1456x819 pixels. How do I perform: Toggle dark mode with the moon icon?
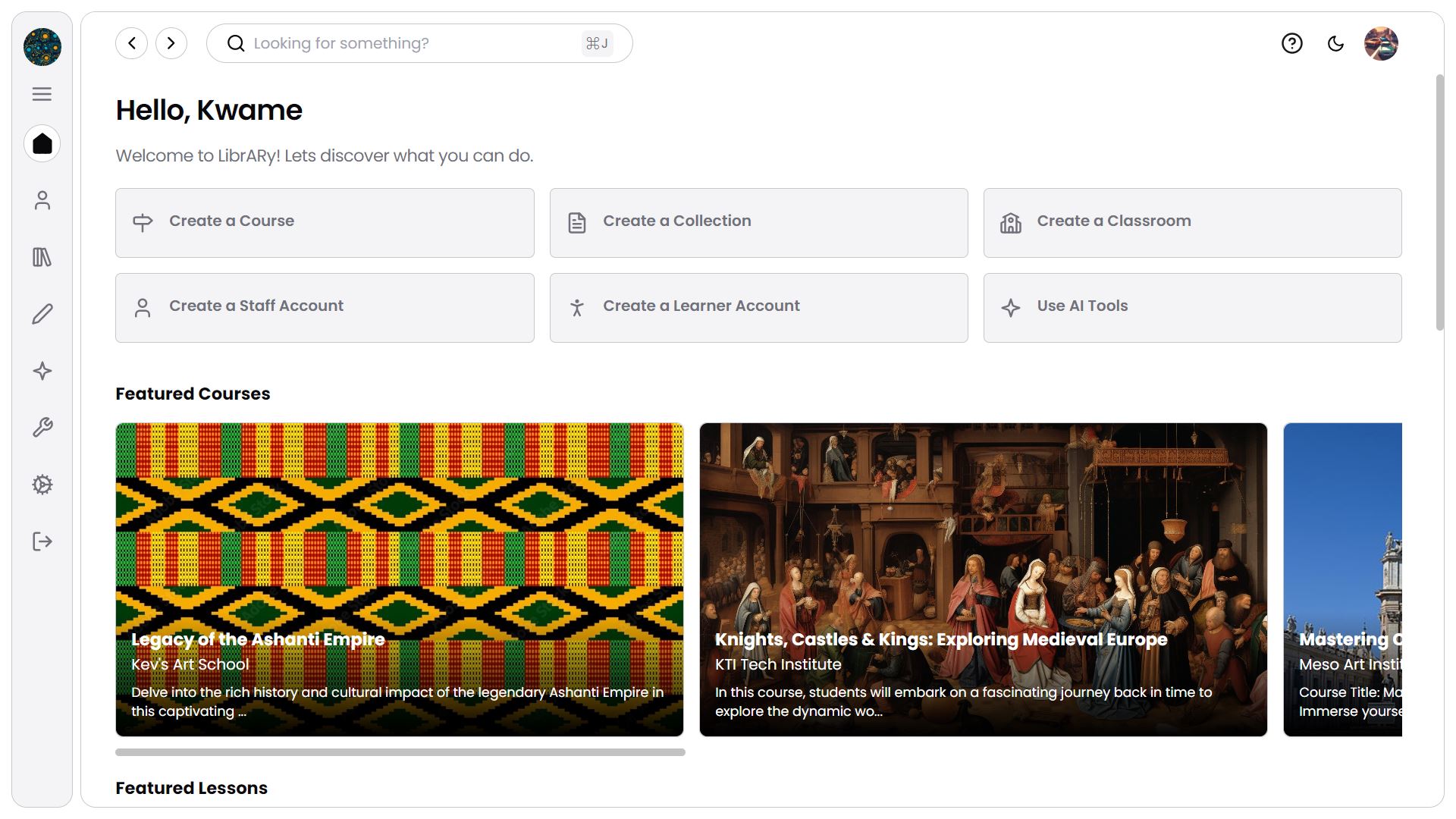click(x=1336, y=43)
